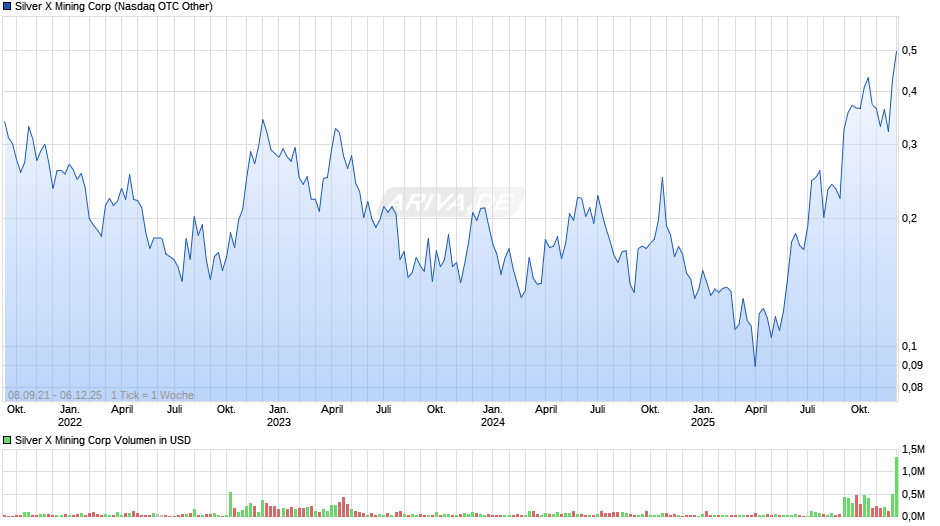Click the price line's lowest point near April 2025

pos(755,366)
